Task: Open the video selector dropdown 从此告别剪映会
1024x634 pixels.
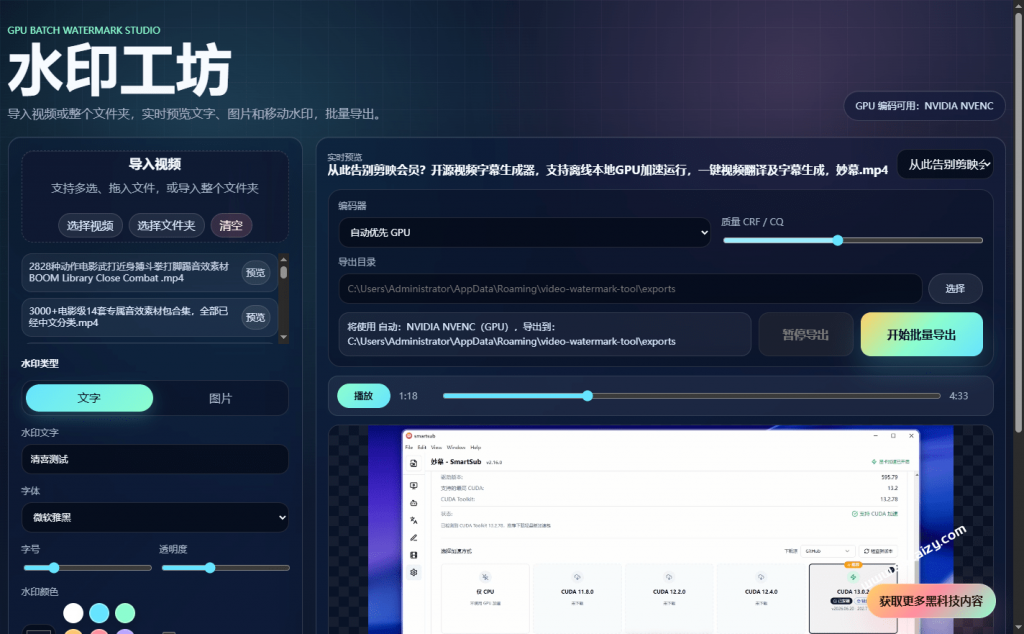Action: 945,165
